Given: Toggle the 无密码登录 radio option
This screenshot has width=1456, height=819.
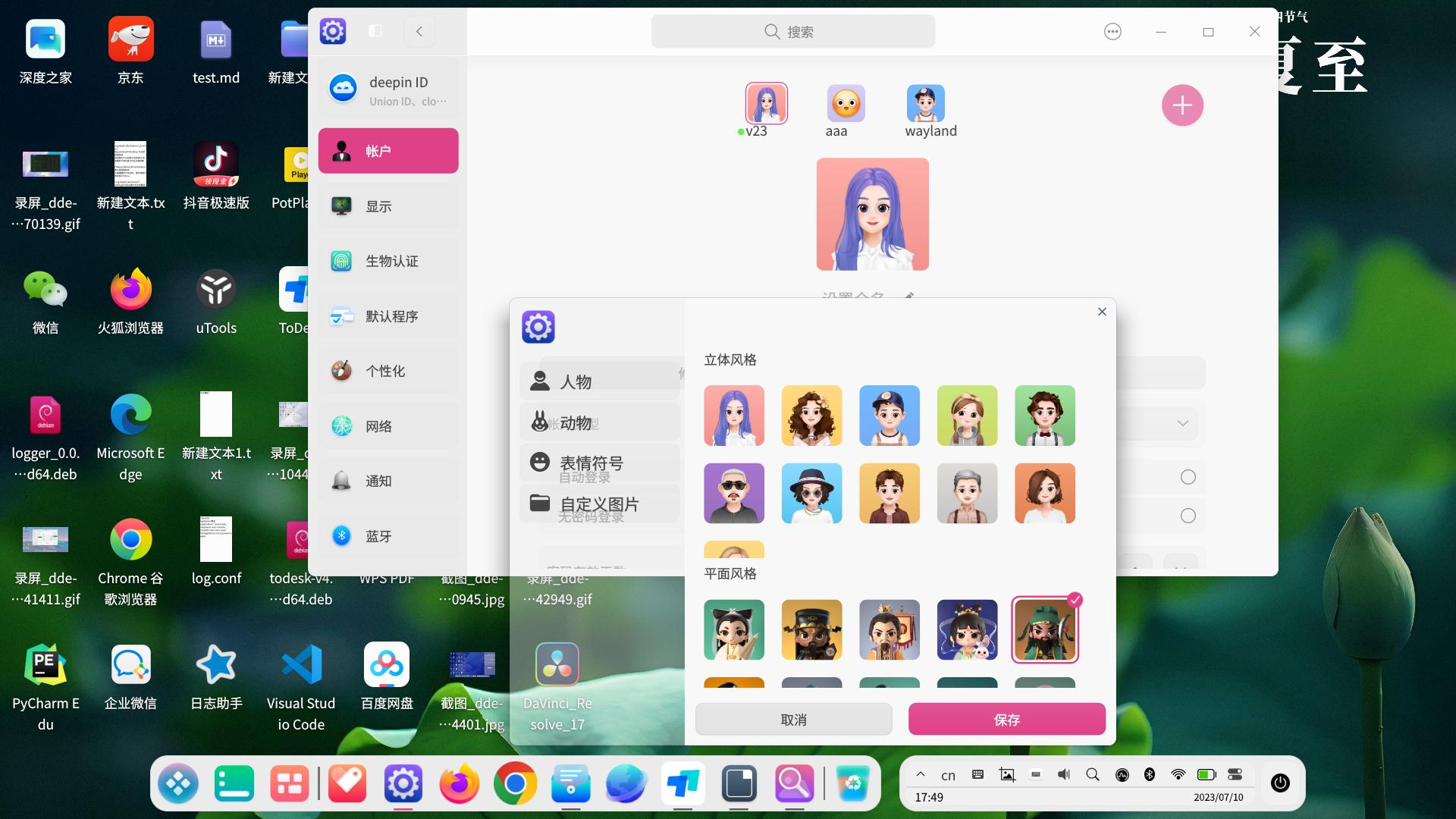Looking at the screenshot, I should click(x=1188, y=516).
